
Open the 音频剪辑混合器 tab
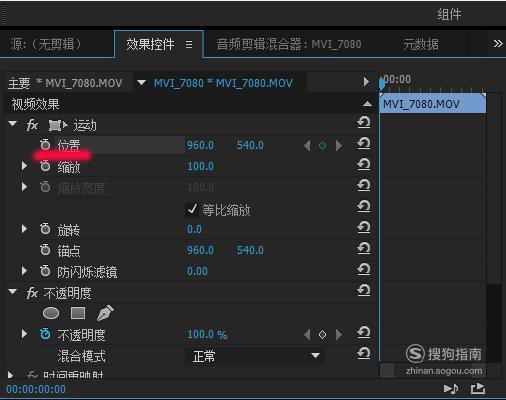289,44
